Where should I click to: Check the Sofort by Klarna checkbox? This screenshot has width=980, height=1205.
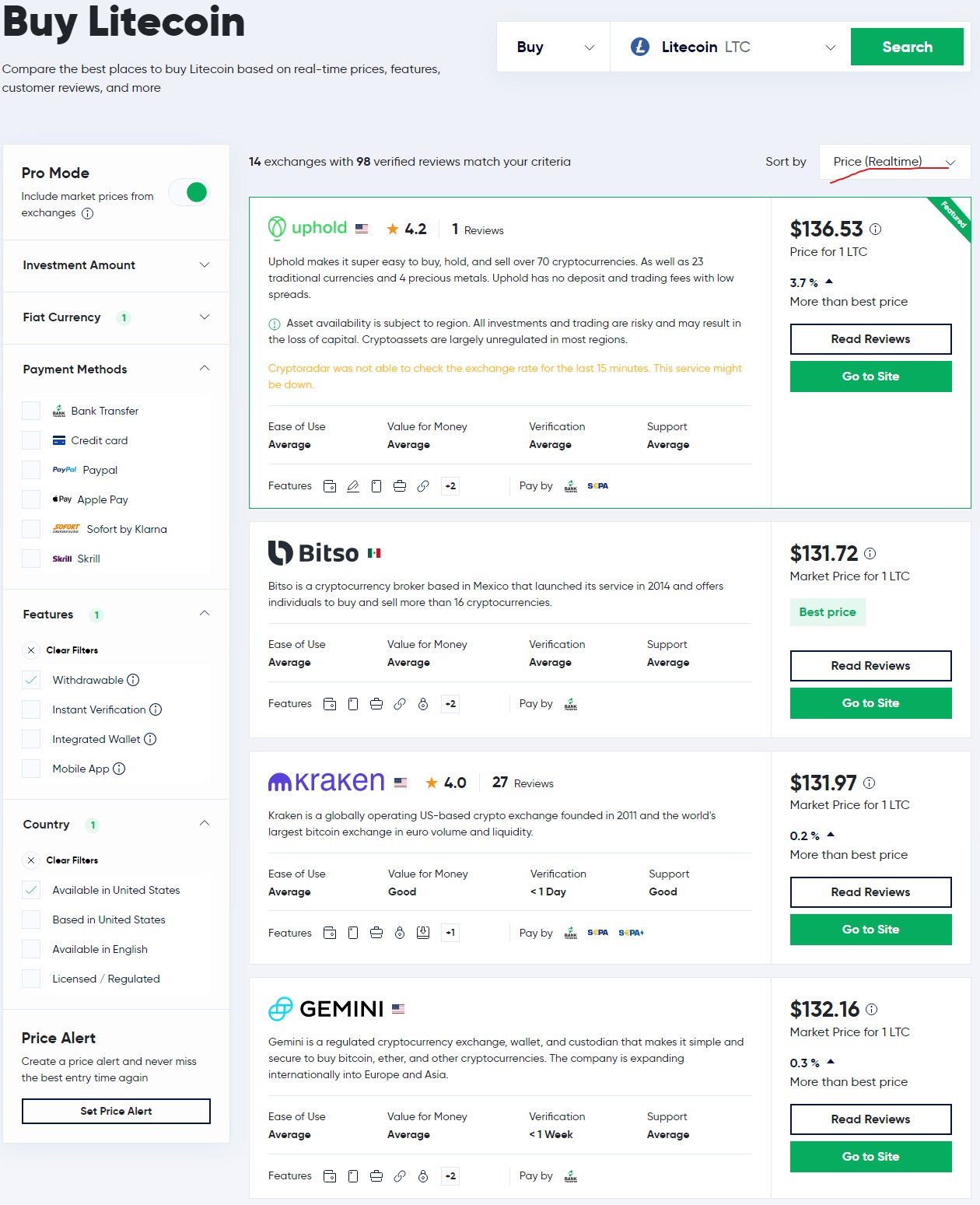pos(31,529)
